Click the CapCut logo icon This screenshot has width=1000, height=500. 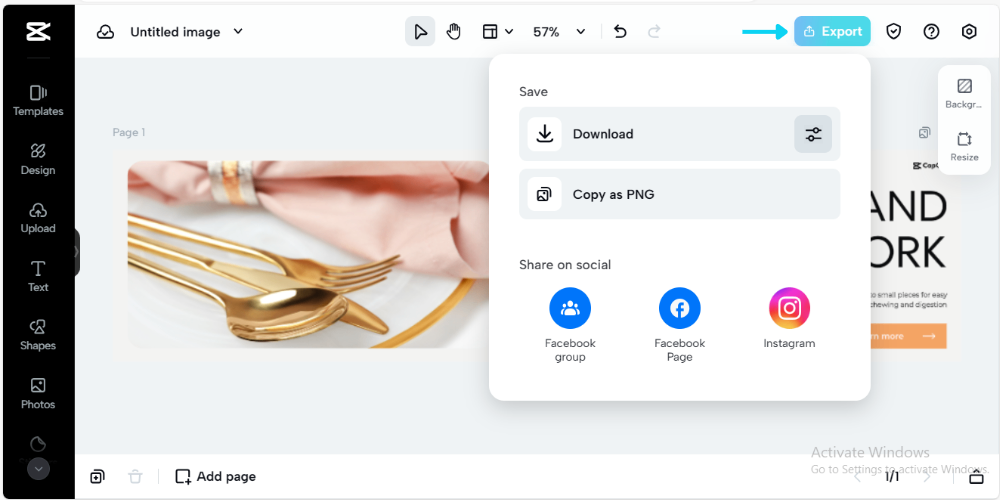[38, 31]
